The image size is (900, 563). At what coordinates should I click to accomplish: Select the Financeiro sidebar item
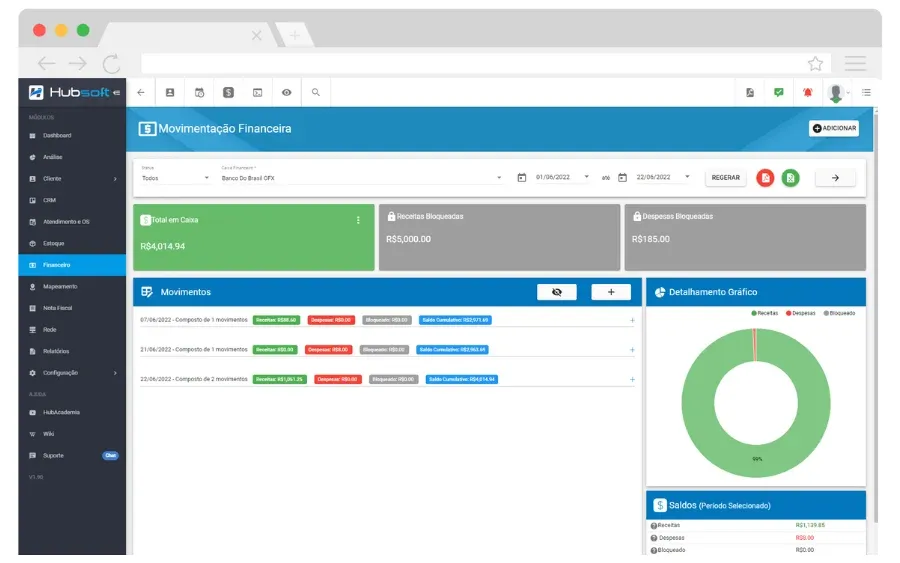pyautogui.click(x=72, y=265)
